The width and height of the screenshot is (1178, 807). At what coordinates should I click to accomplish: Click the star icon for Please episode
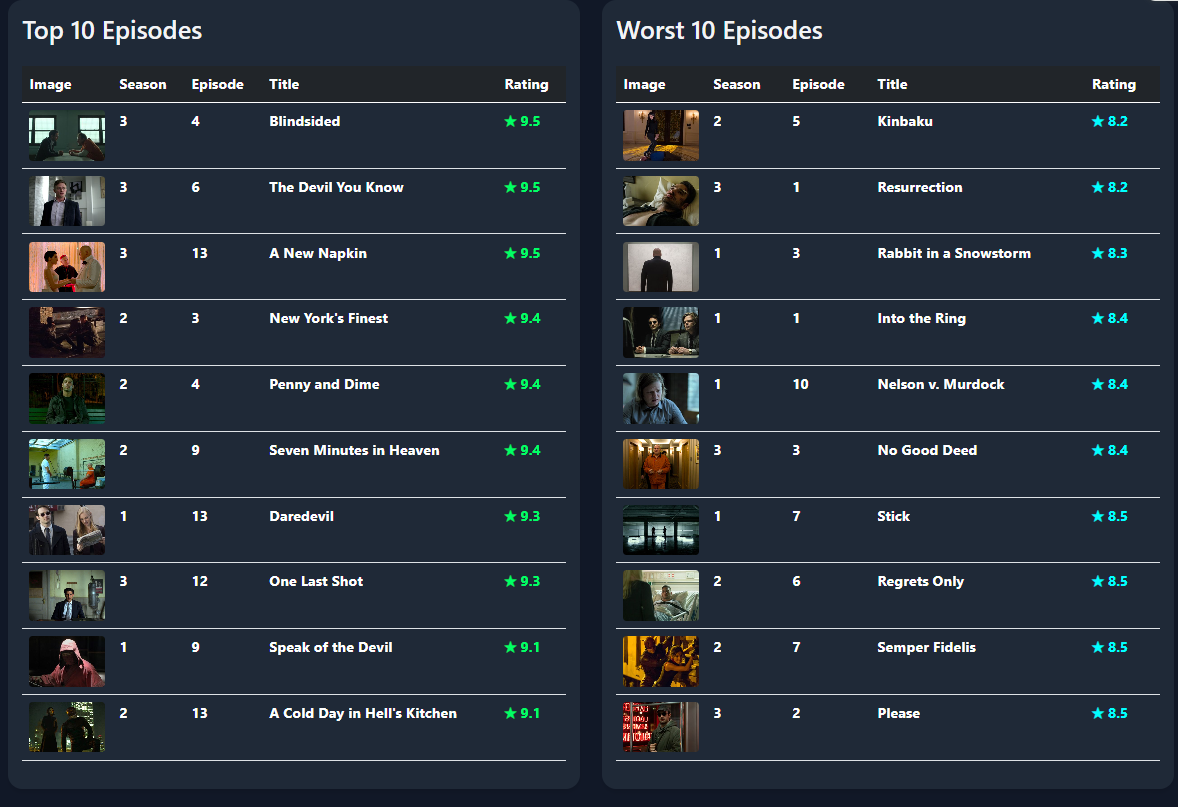(1098, 714)
